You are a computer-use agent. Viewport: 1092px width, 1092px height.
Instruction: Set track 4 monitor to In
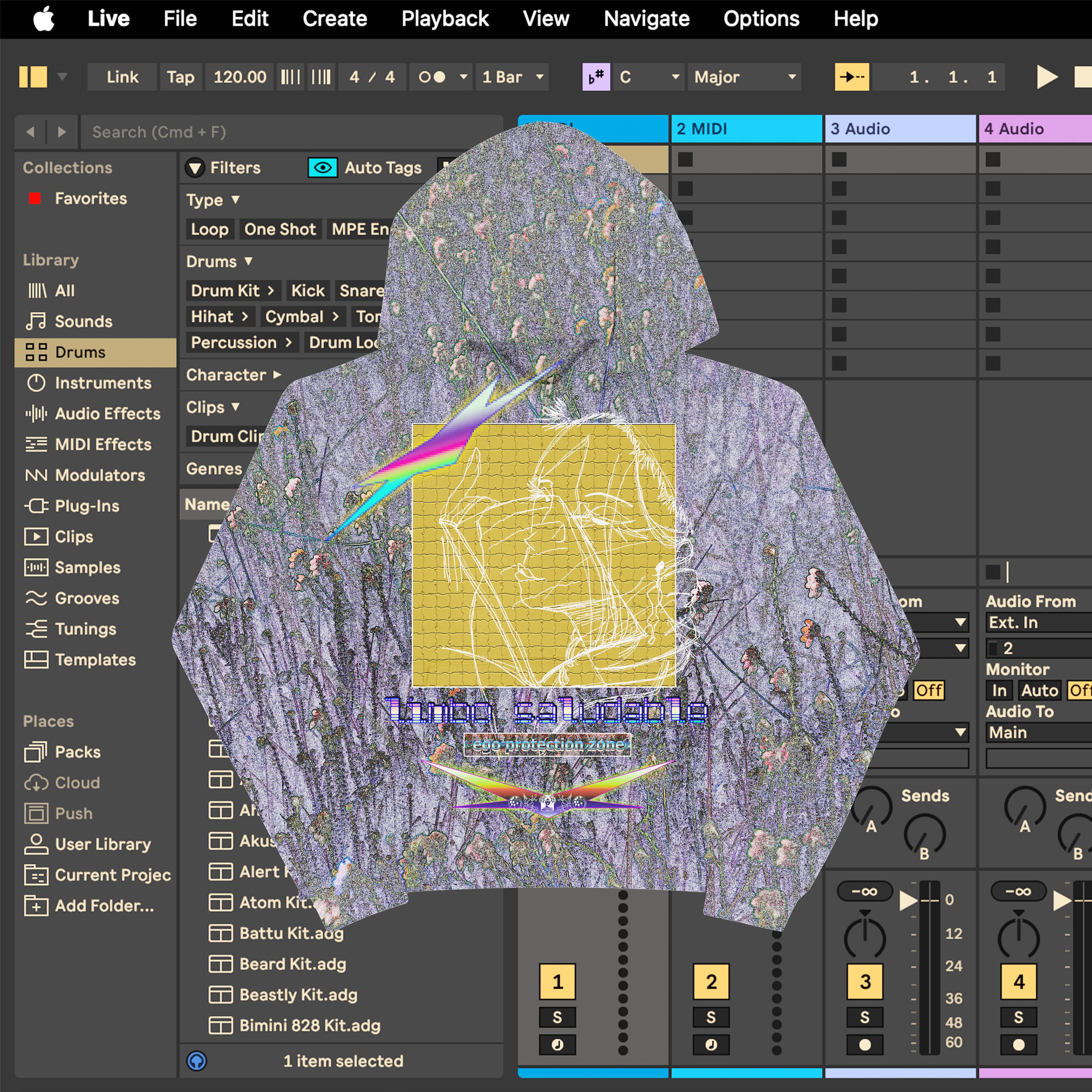pyautogui.click(x=999, y=690)
